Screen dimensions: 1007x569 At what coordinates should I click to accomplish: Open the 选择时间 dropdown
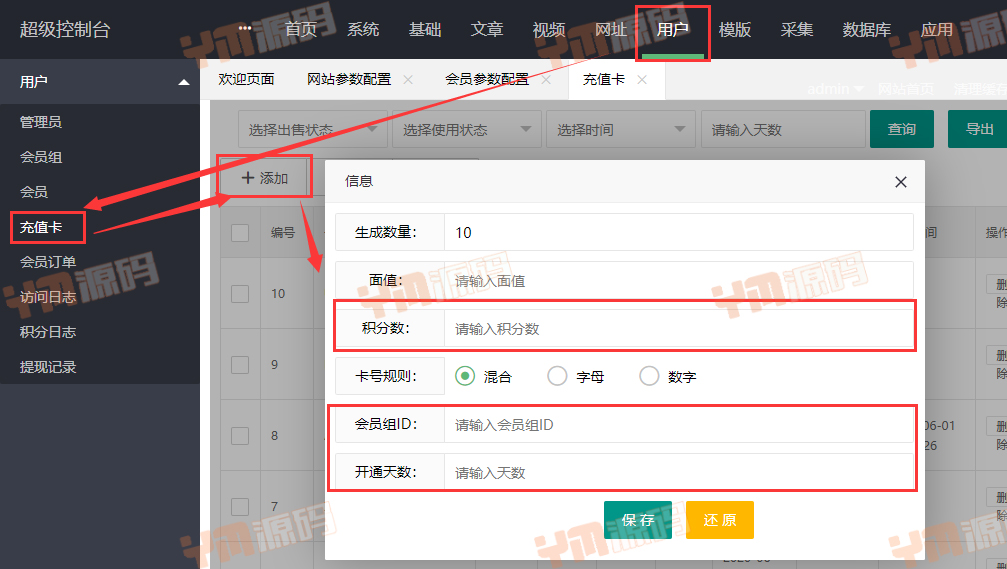click(x=619, y=130)
